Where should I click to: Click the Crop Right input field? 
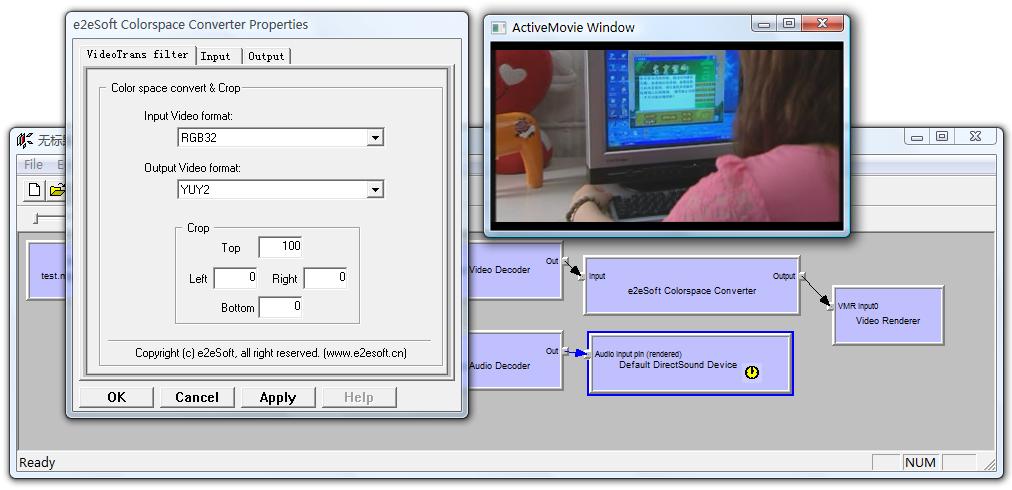click(325, 278)
